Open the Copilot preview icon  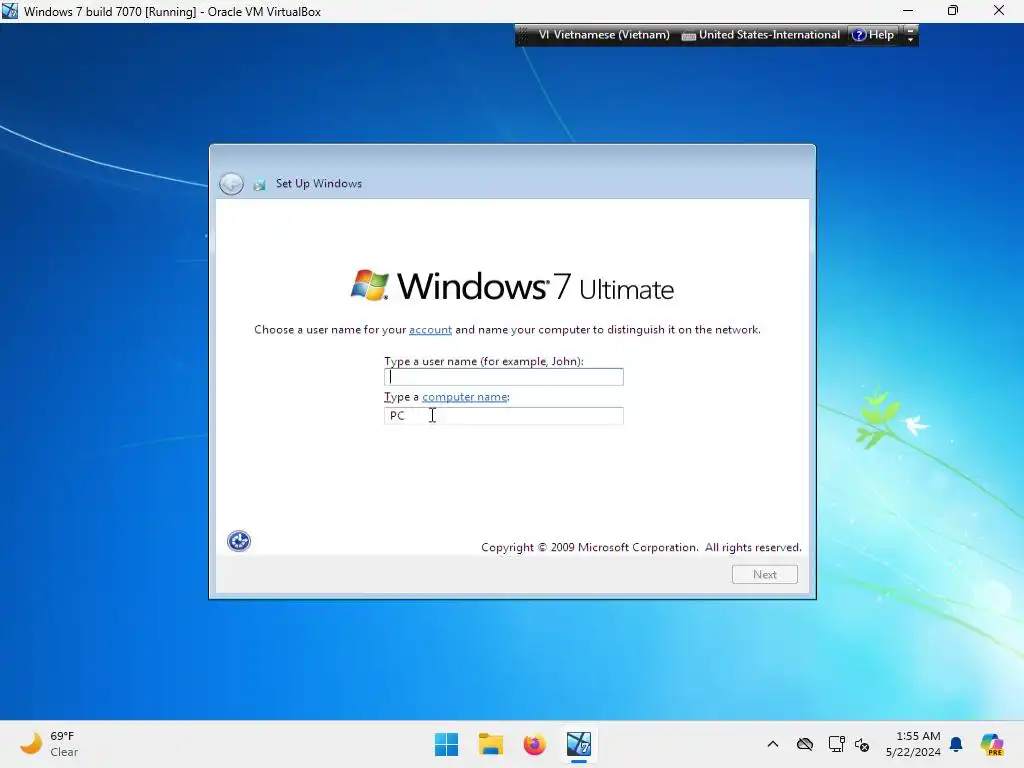point(991,744)
